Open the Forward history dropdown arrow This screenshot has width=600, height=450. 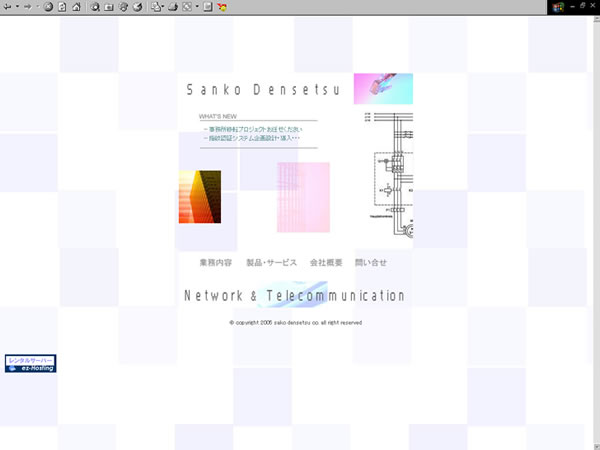tap(38, 7)
